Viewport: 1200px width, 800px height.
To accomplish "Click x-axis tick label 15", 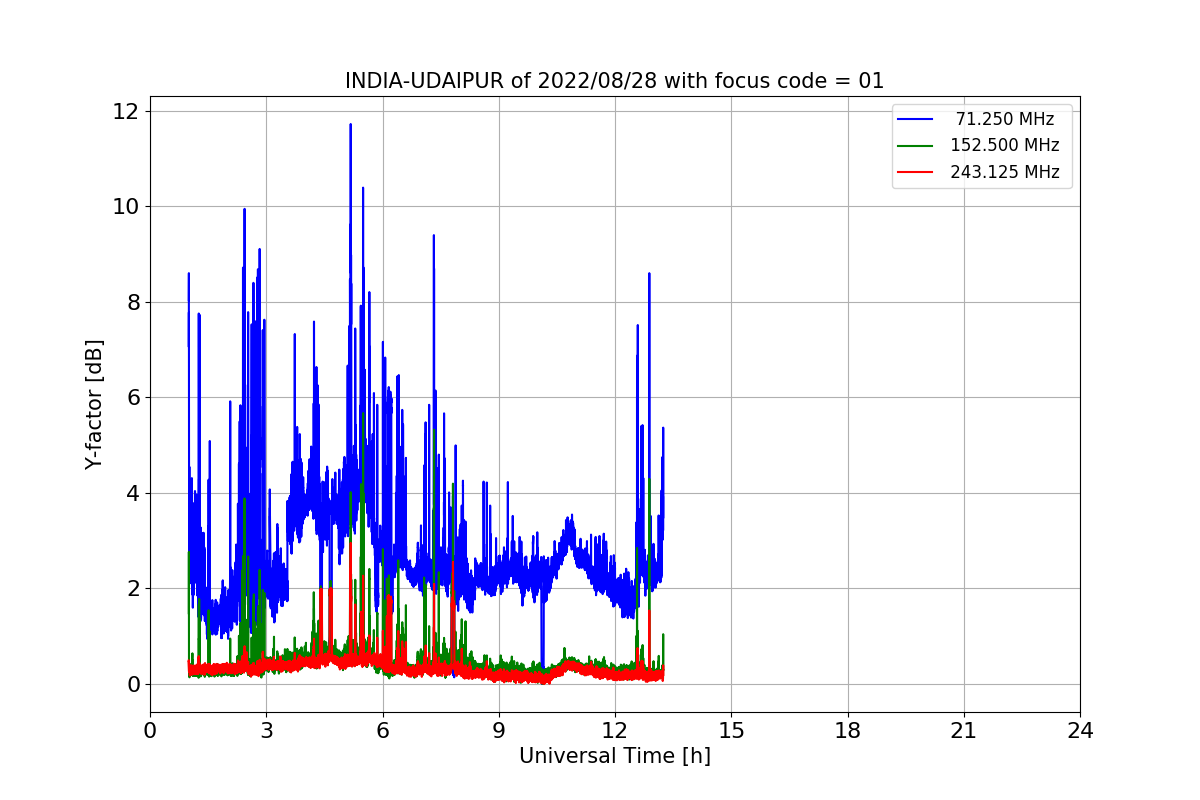I will [731, 731].
